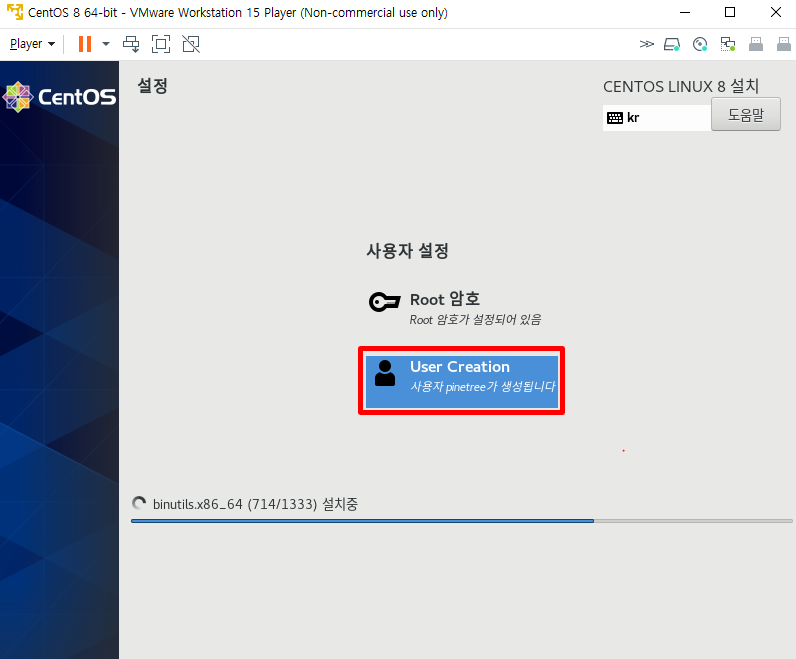Image resolution: width=796 pixels, height=659 pixels.
Task: Expand the power options dropdown arrow
Action: coord(106,44)
